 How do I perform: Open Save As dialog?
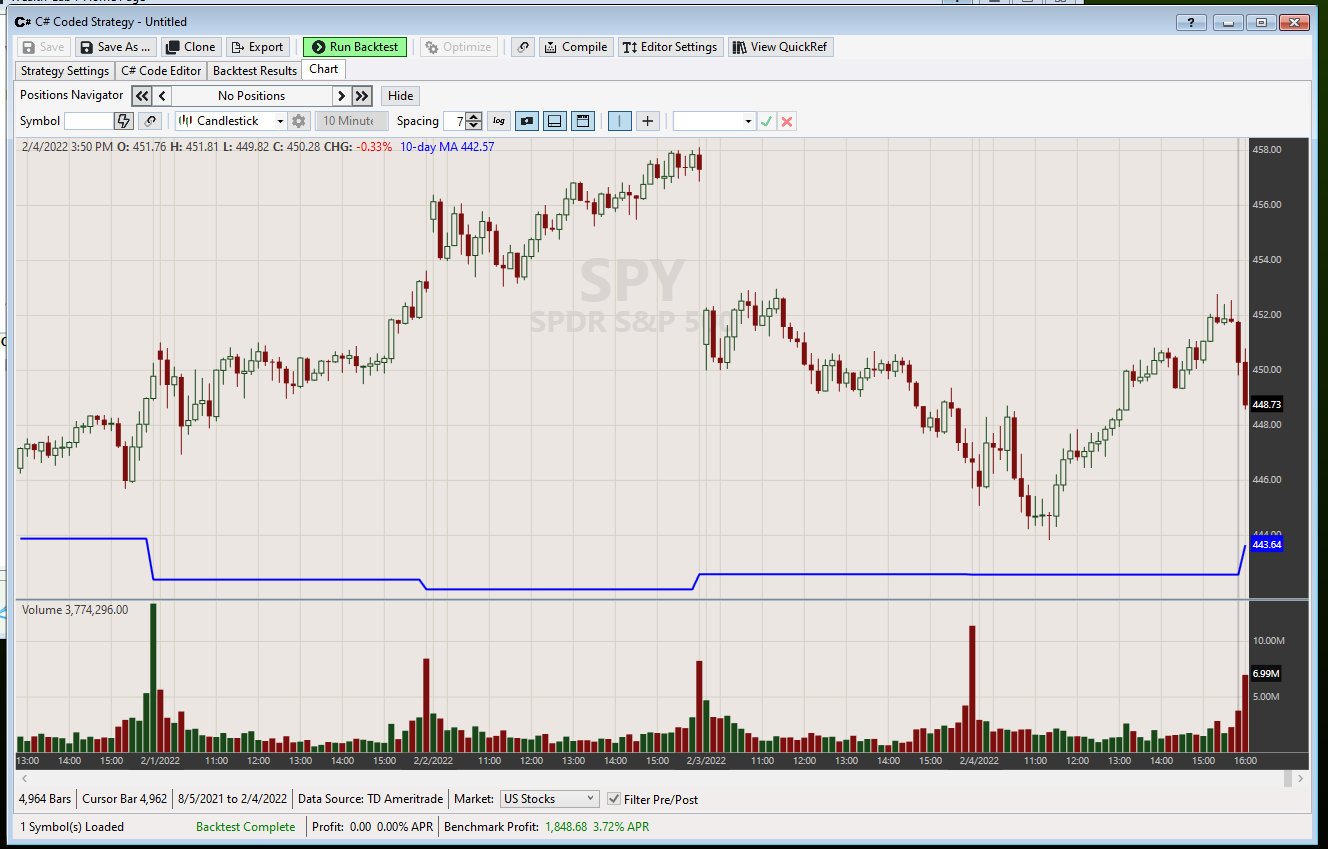point(115,47)
